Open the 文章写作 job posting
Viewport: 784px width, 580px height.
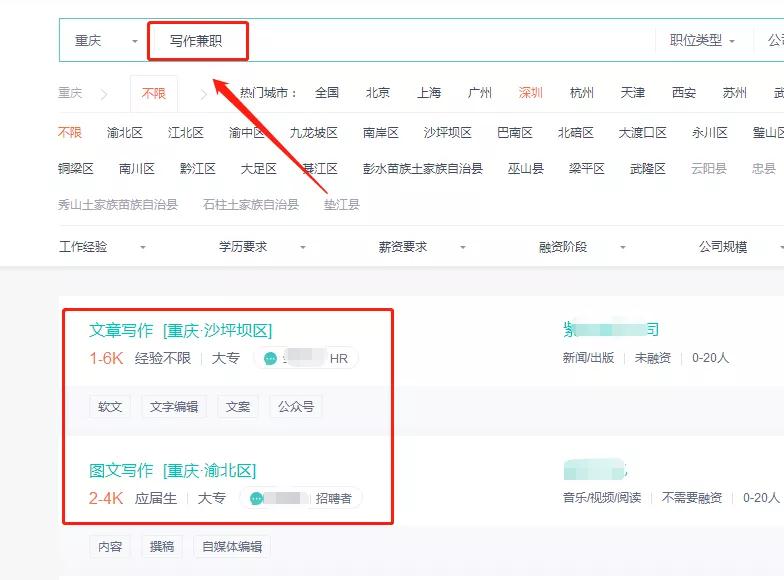coord(121,330)
